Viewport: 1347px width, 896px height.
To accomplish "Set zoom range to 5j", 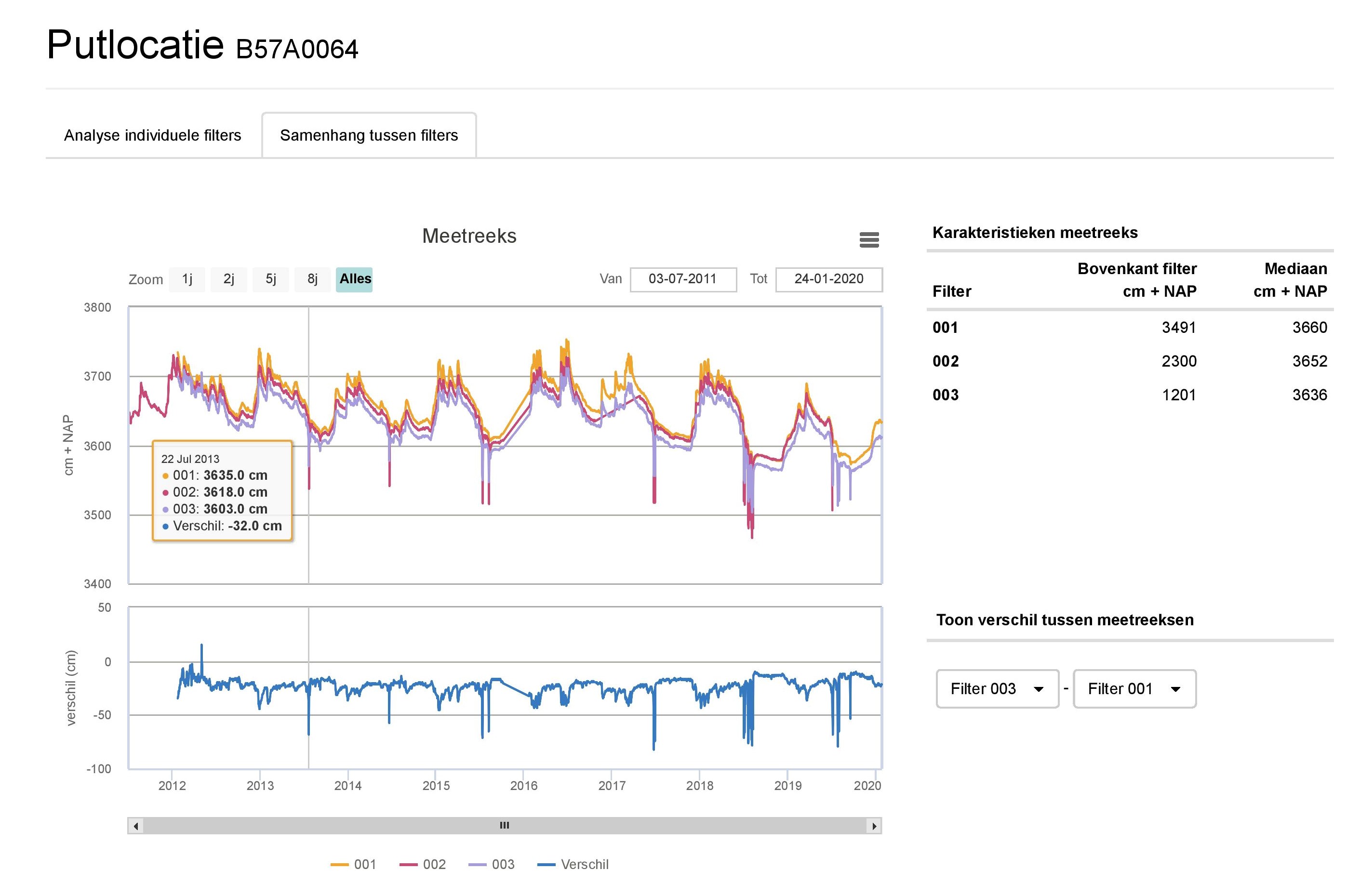I will tap(270, 279).
